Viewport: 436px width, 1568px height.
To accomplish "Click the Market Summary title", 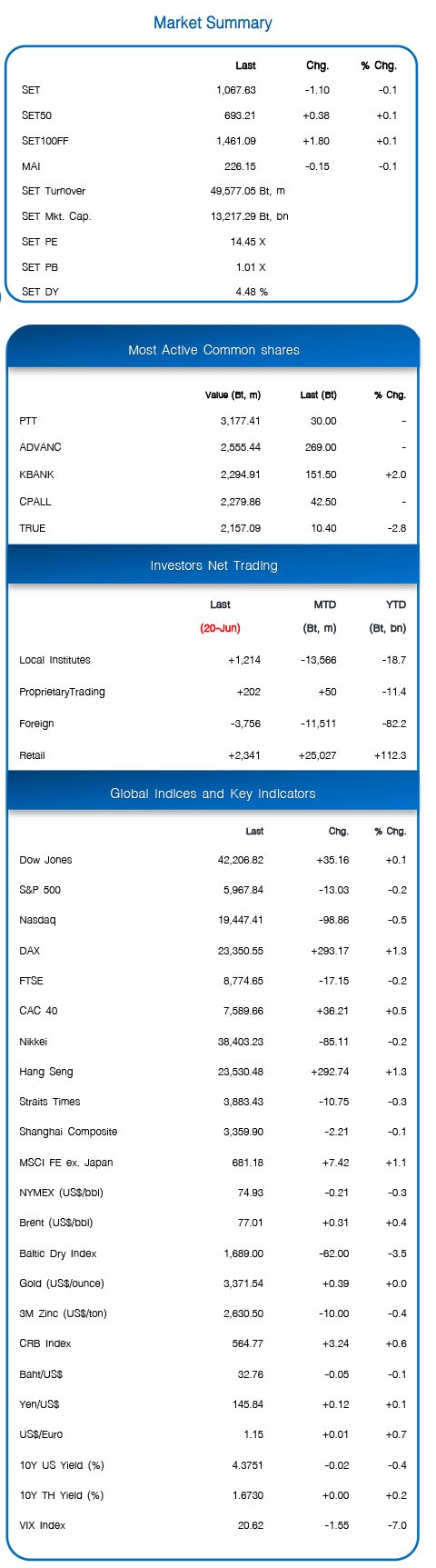I will 213,23.
